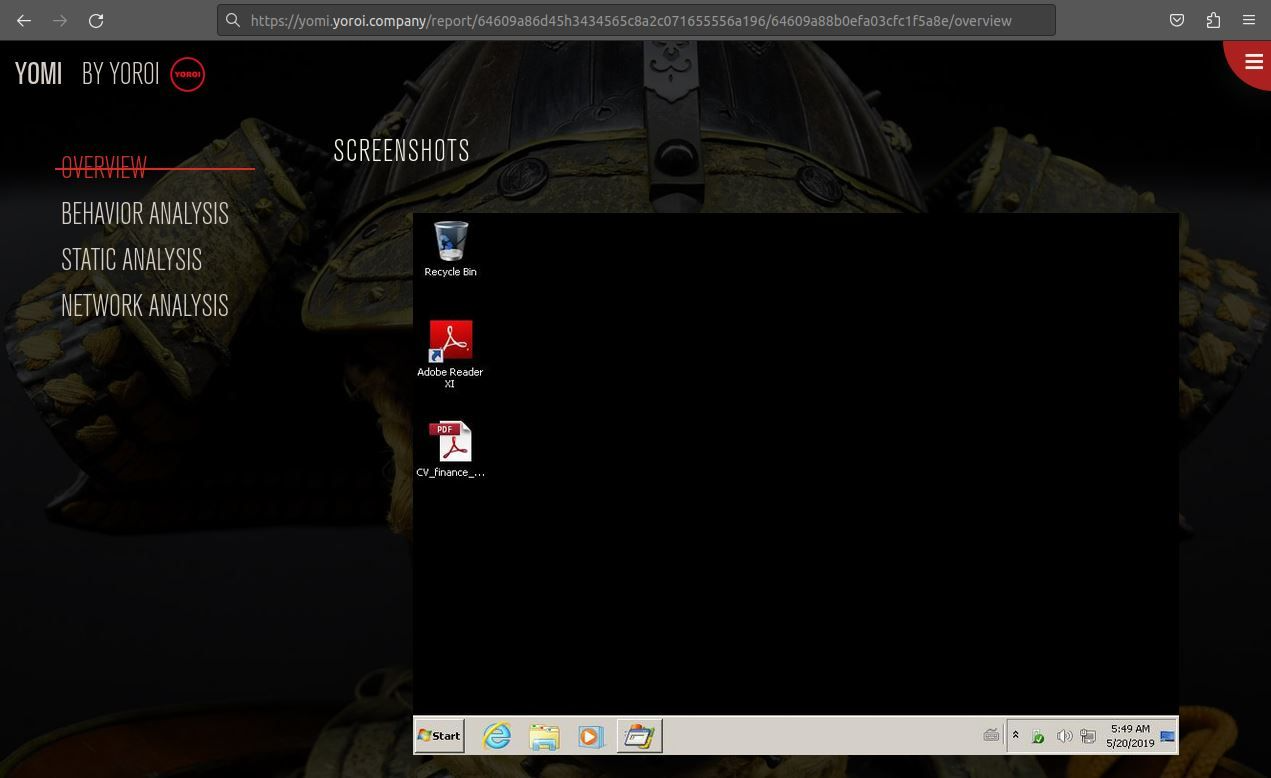Click the network tray icon
This screenshot has height=778, width=1271.
point(1088,737)
